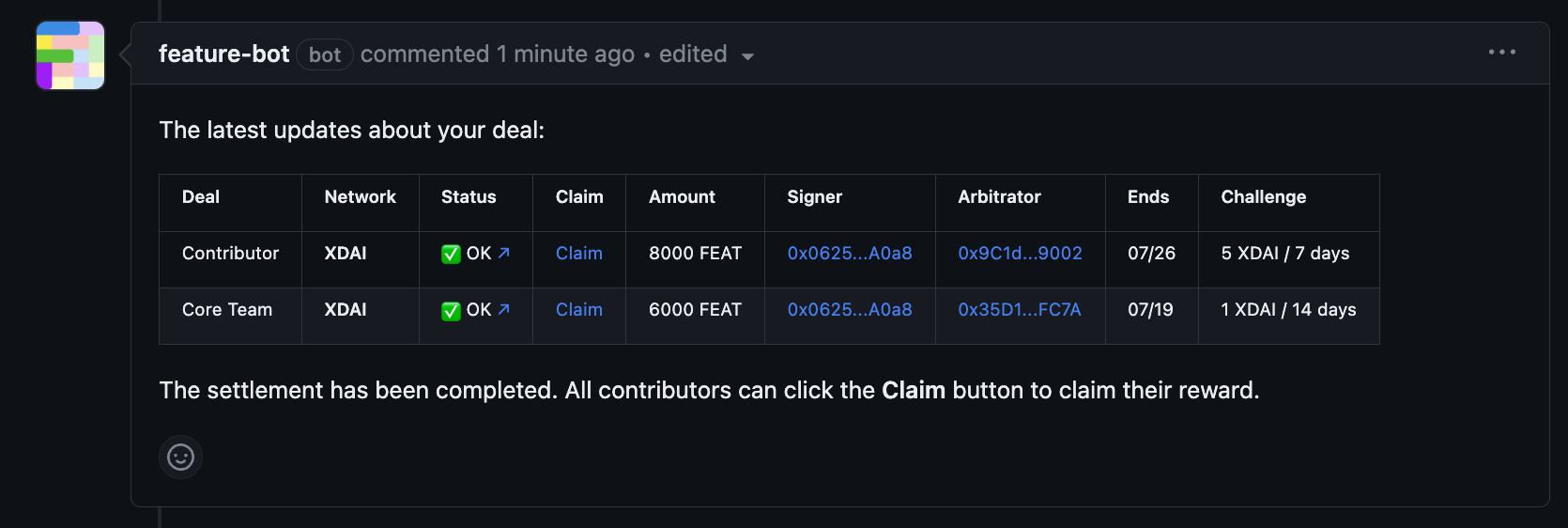
Task: Open the comment options ellipsis menu
Action: pos(1501,53)
